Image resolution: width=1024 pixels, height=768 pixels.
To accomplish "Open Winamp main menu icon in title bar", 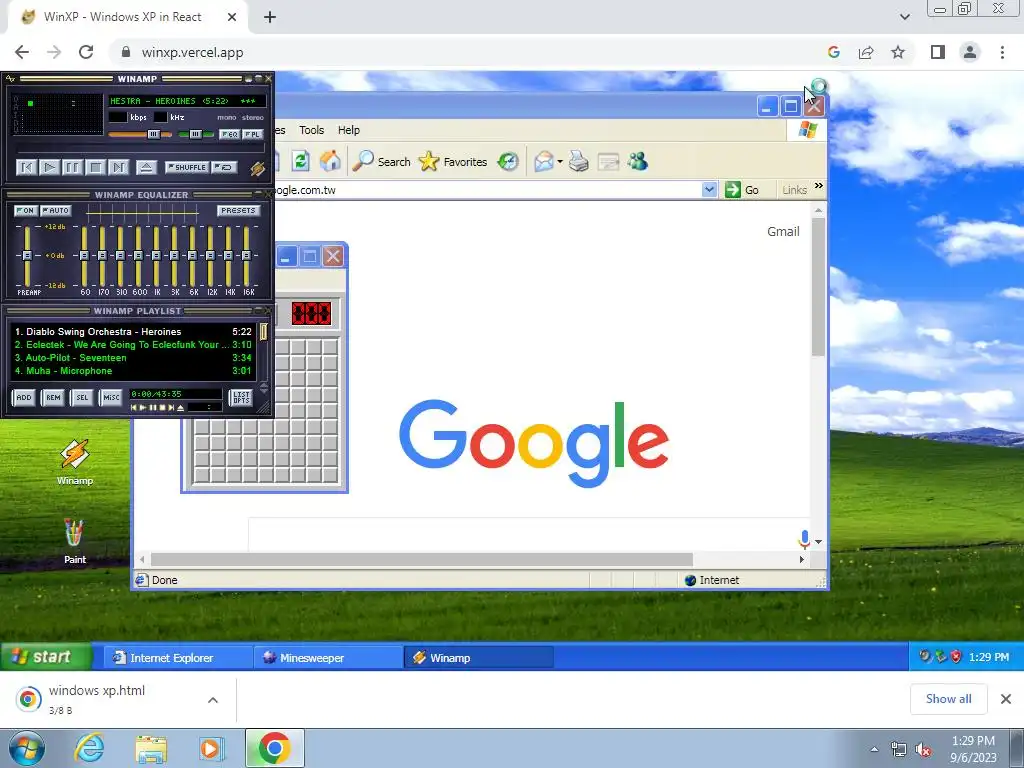I will (x=10, y=79).
